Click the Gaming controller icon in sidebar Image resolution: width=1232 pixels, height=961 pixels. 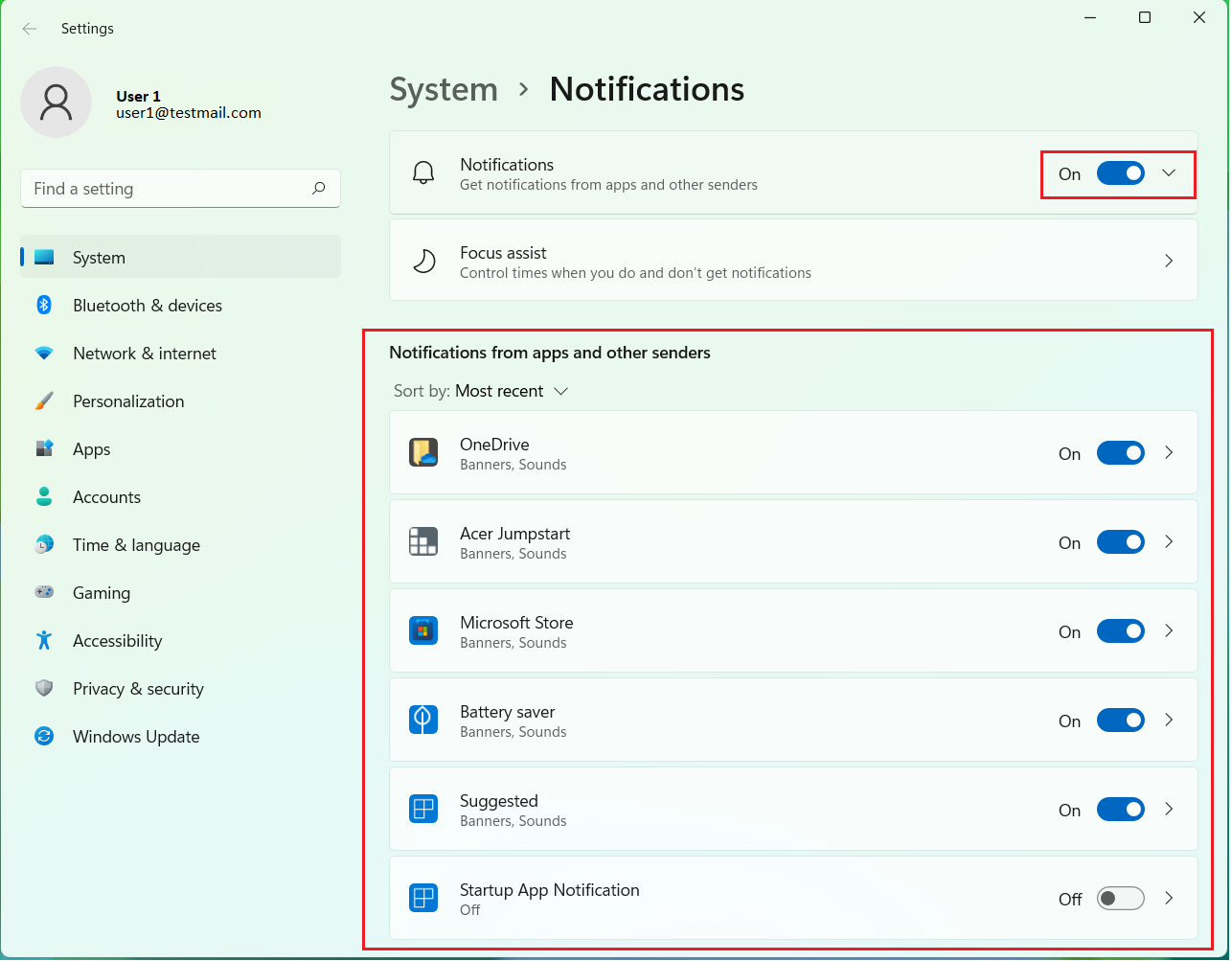pos(44,592)
